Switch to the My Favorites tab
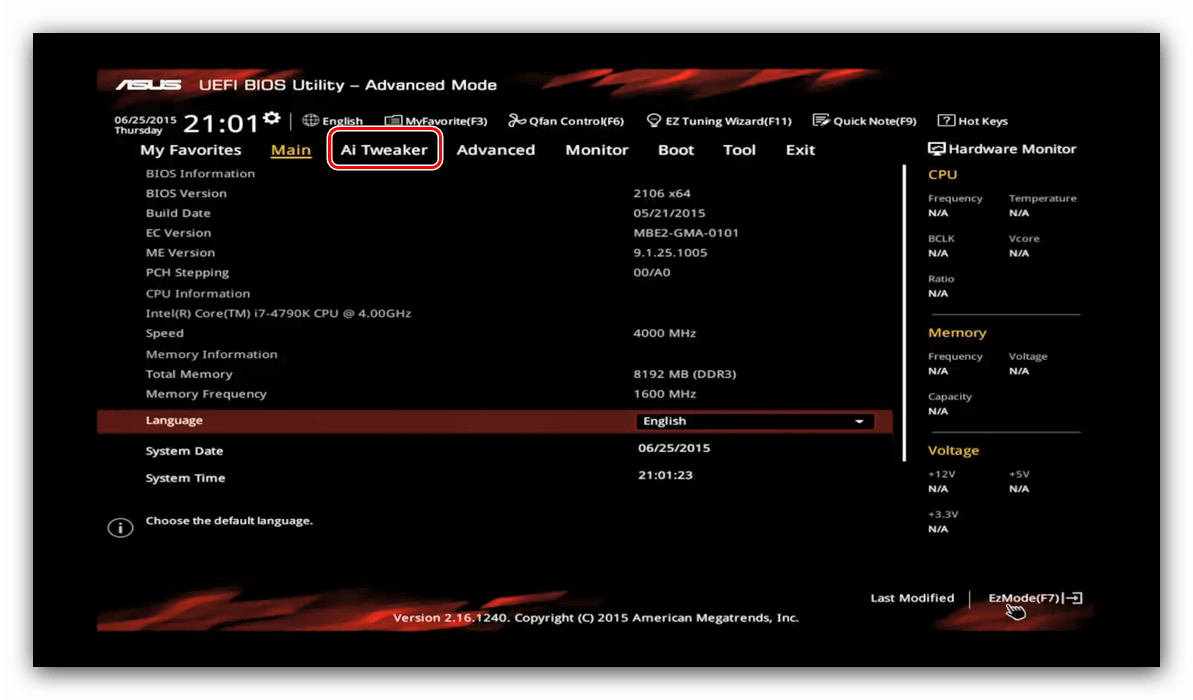Screen dimensions: 1193x700 [190, 150]
